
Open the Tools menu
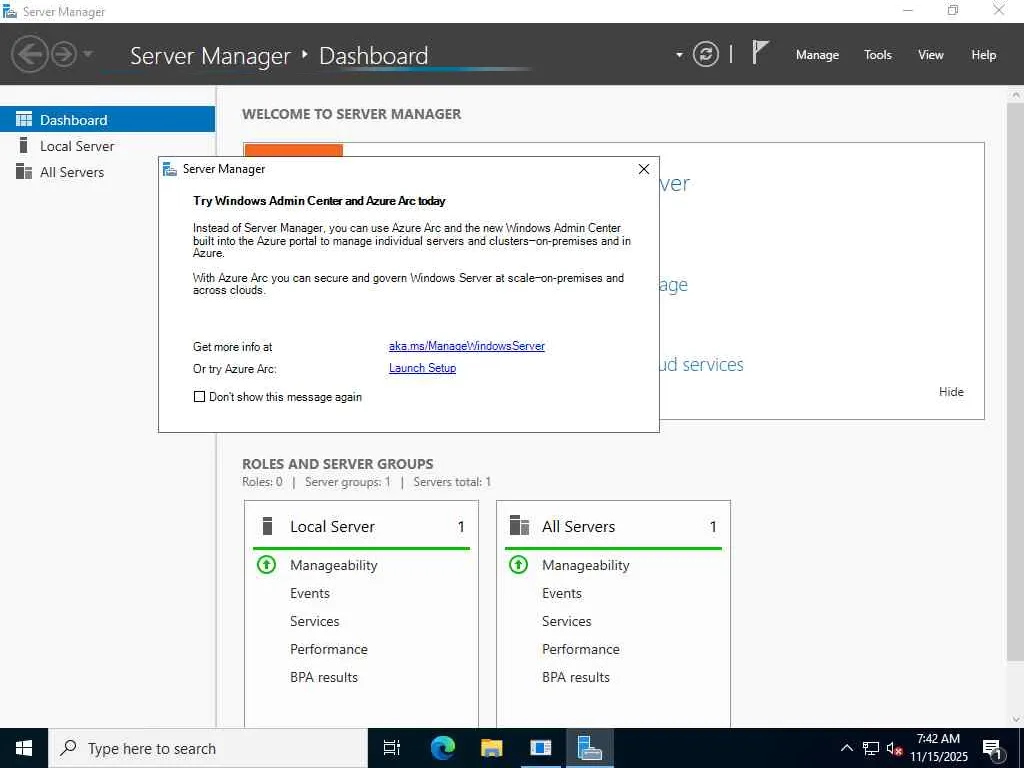point(878,55)
